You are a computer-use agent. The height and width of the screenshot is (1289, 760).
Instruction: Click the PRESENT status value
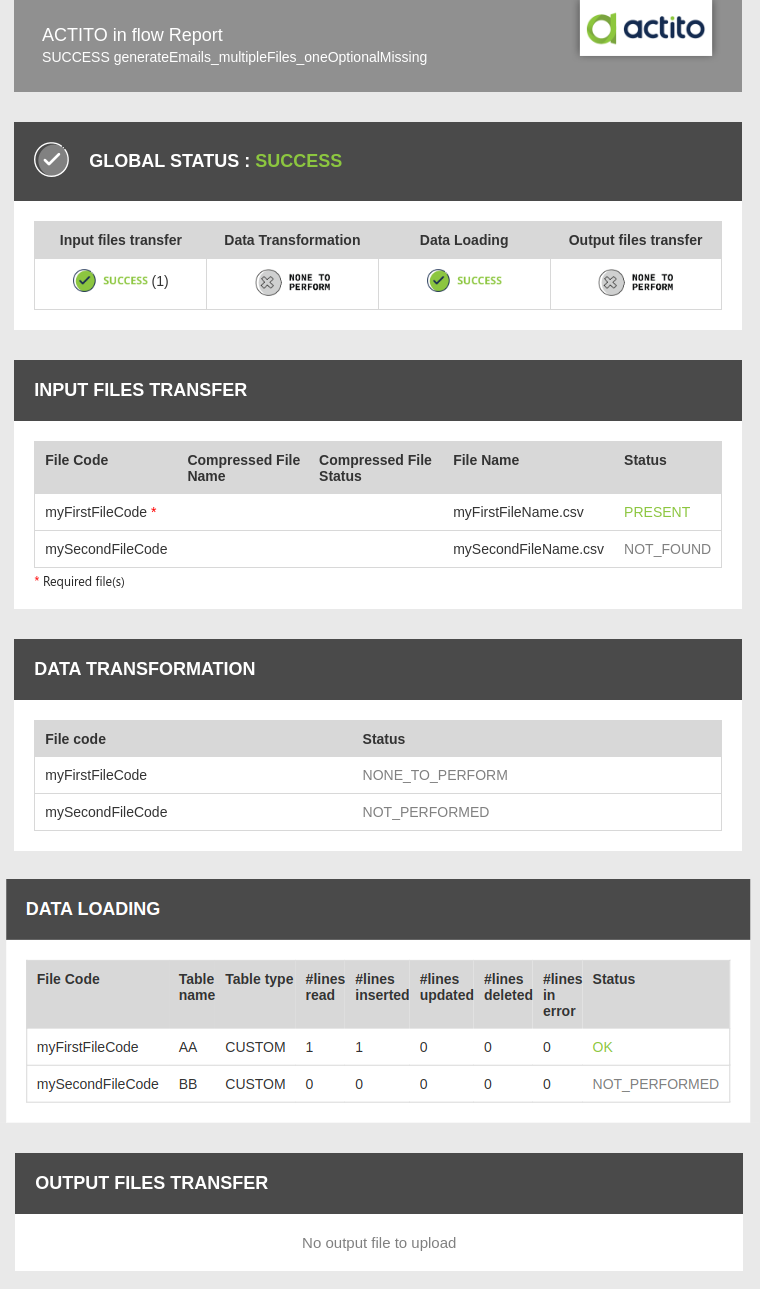click(657, 512)
